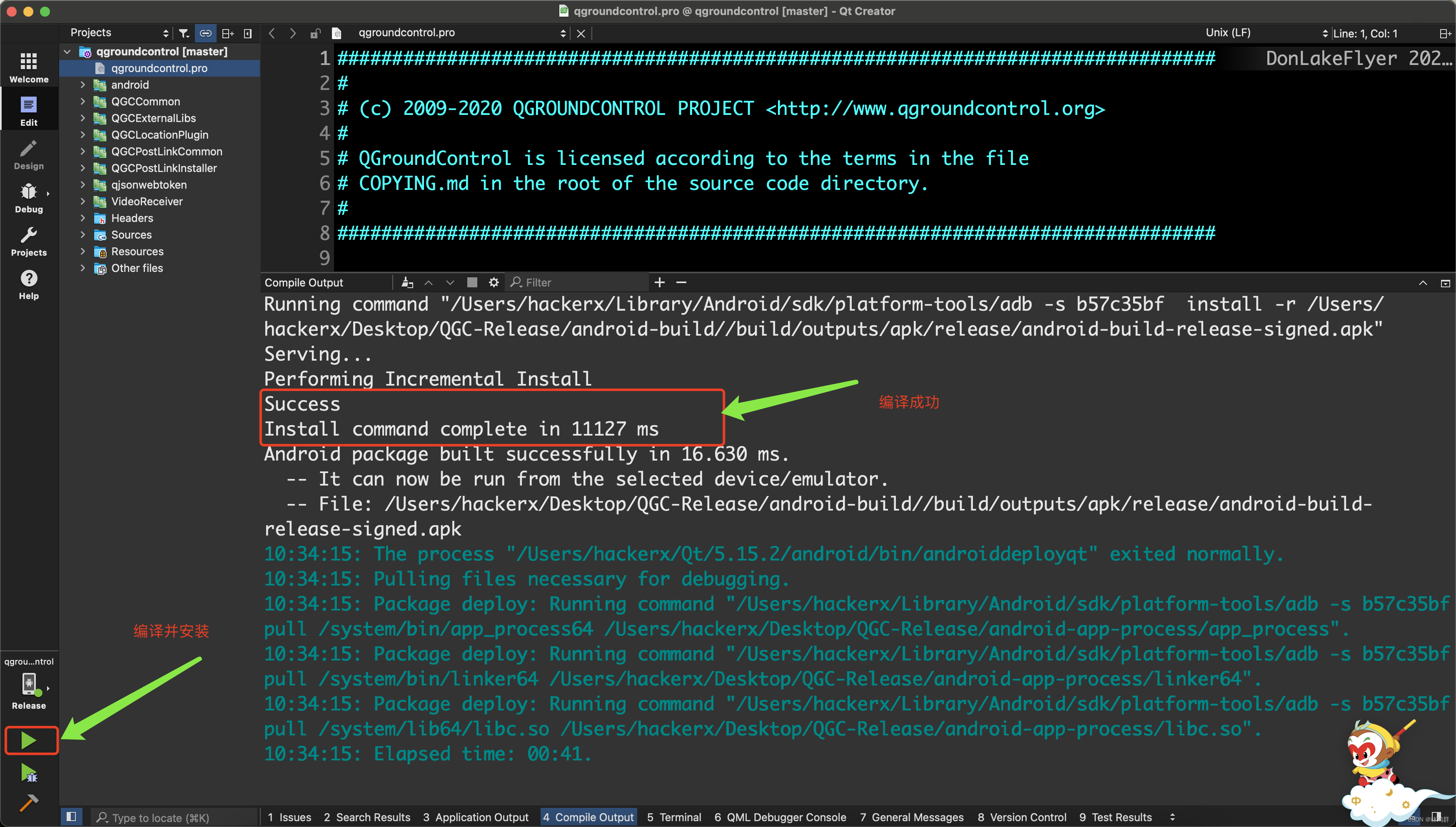Open the Projects mode

[x=28, y=241]
